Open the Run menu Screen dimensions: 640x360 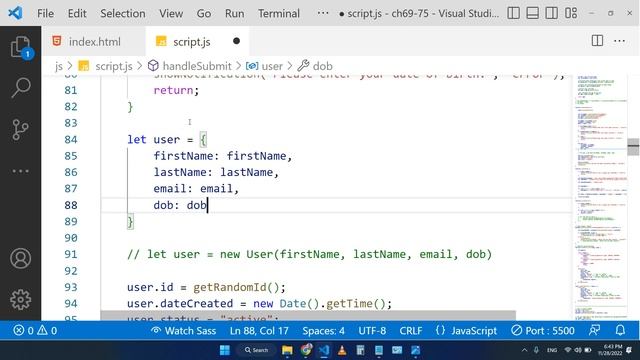[x=234, y=13]
